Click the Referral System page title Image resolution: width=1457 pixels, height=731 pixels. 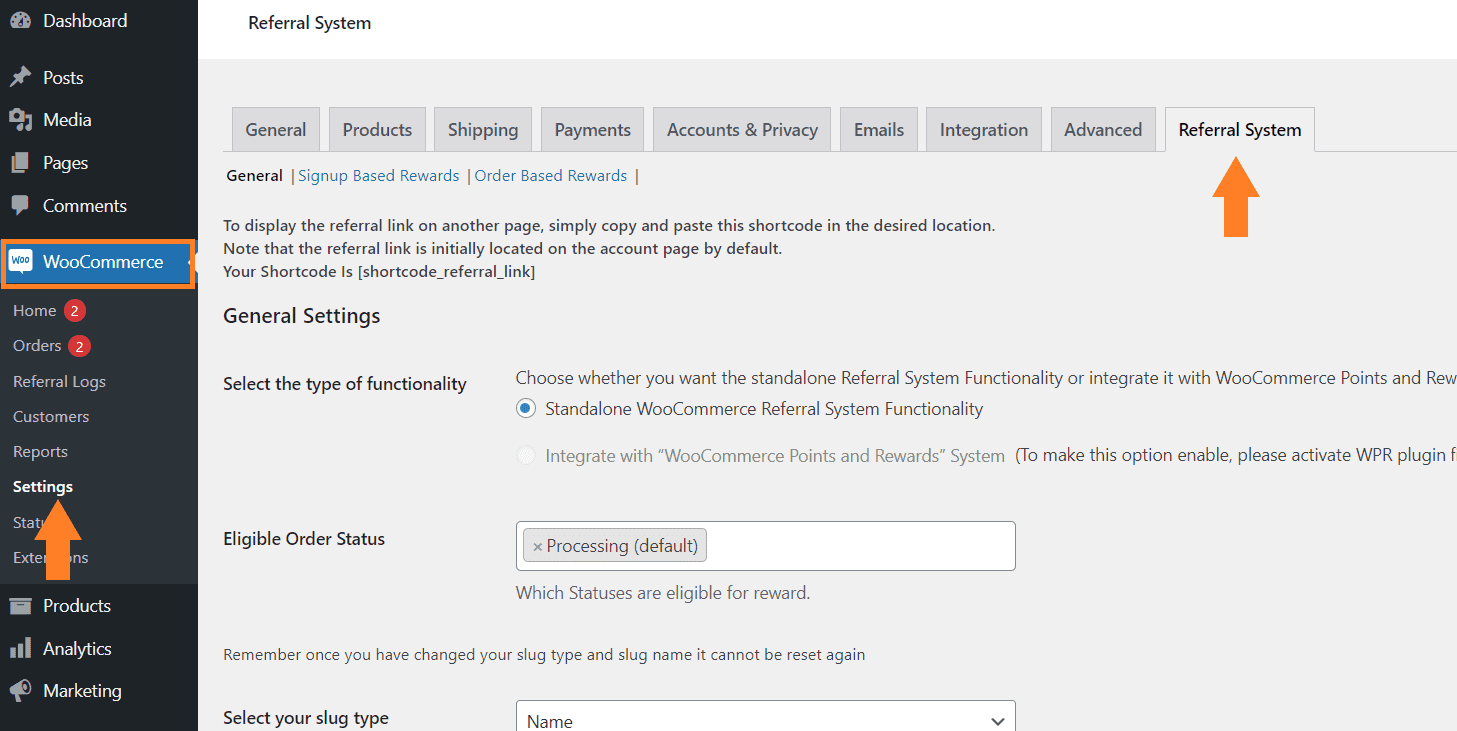(x=310, y=23)
